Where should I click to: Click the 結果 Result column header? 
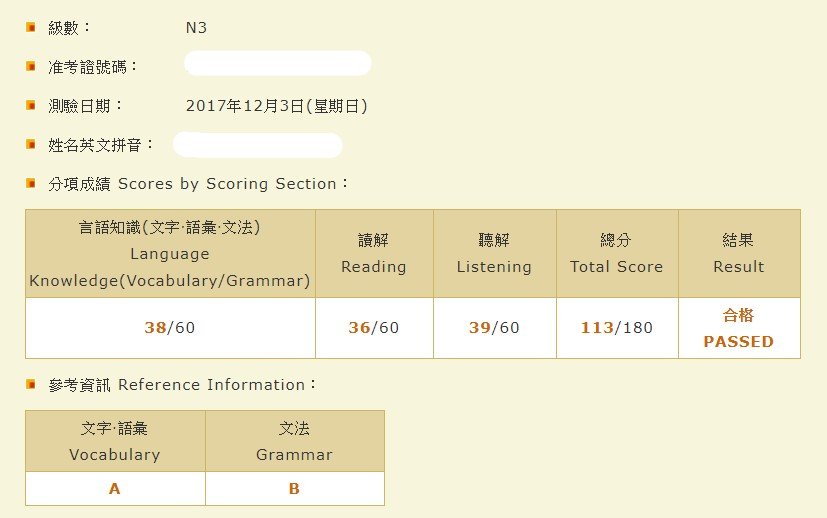pos(739,254)
